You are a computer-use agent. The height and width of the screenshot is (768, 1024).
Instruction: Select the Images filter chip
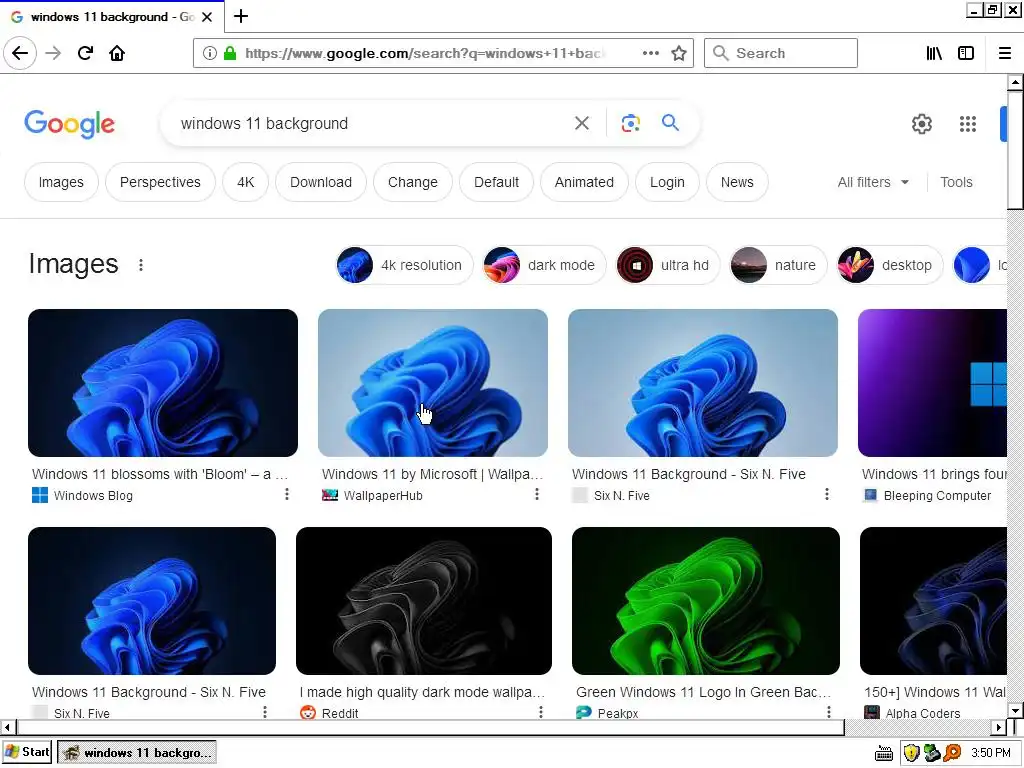point(61,182)
